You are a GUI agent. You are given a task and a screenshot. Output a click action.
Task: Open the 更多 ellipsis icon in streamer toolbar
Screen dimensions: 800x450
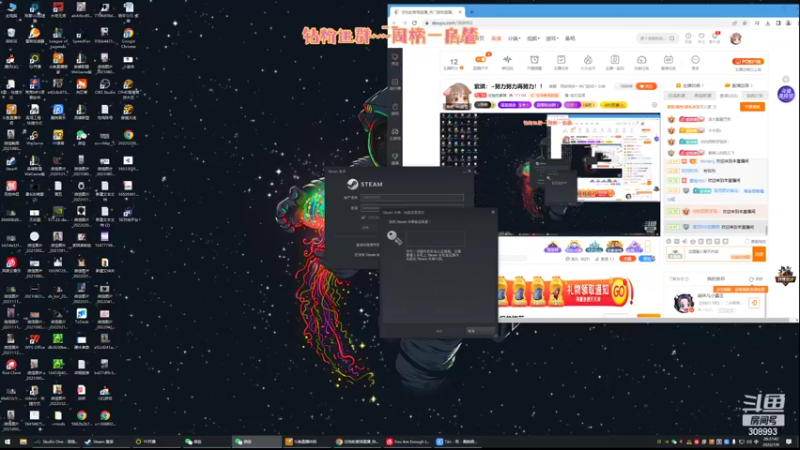[x=695, y=60]
